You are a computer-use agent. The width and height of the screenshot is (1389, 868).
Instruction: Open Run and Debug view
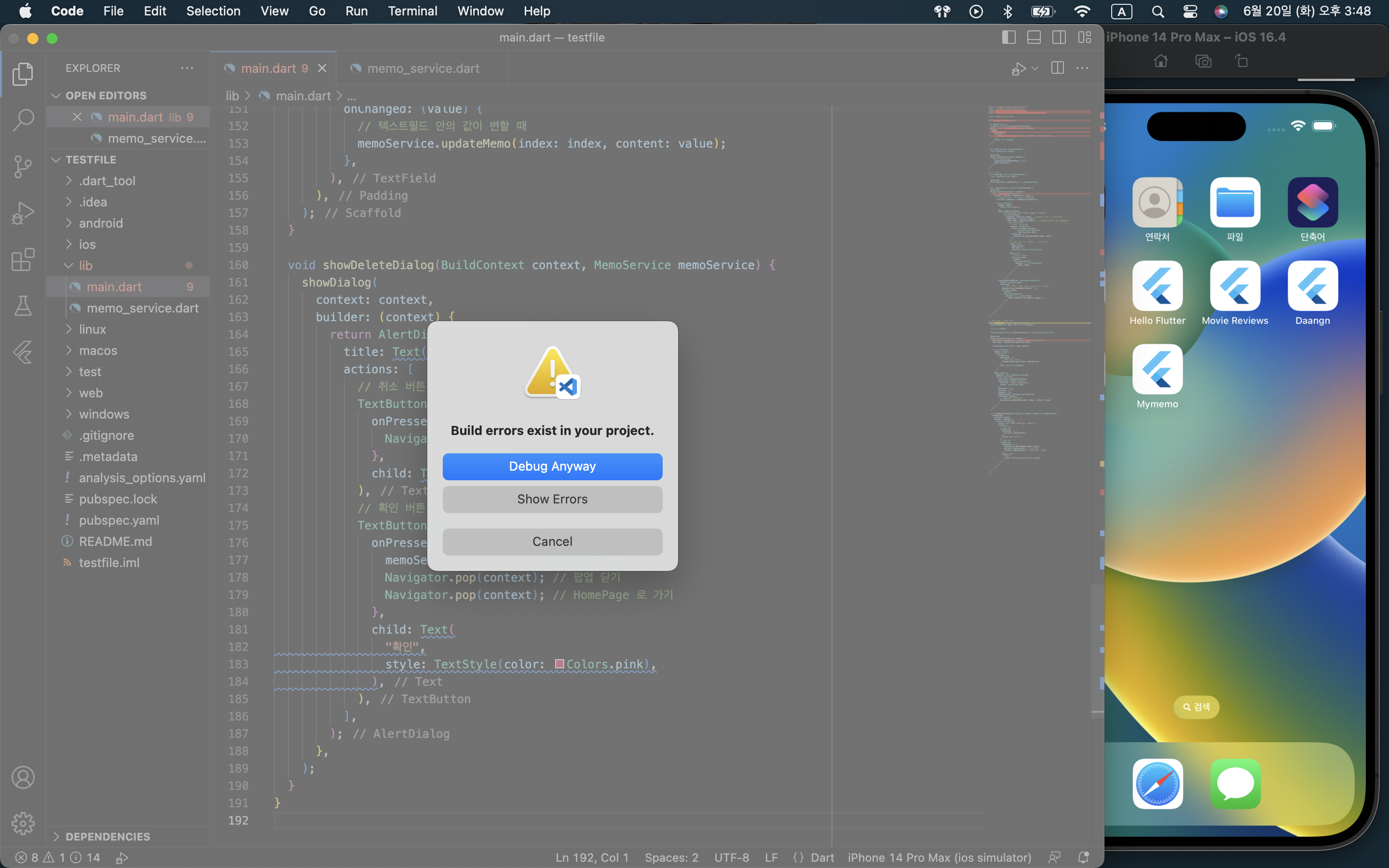coord(23,213)
